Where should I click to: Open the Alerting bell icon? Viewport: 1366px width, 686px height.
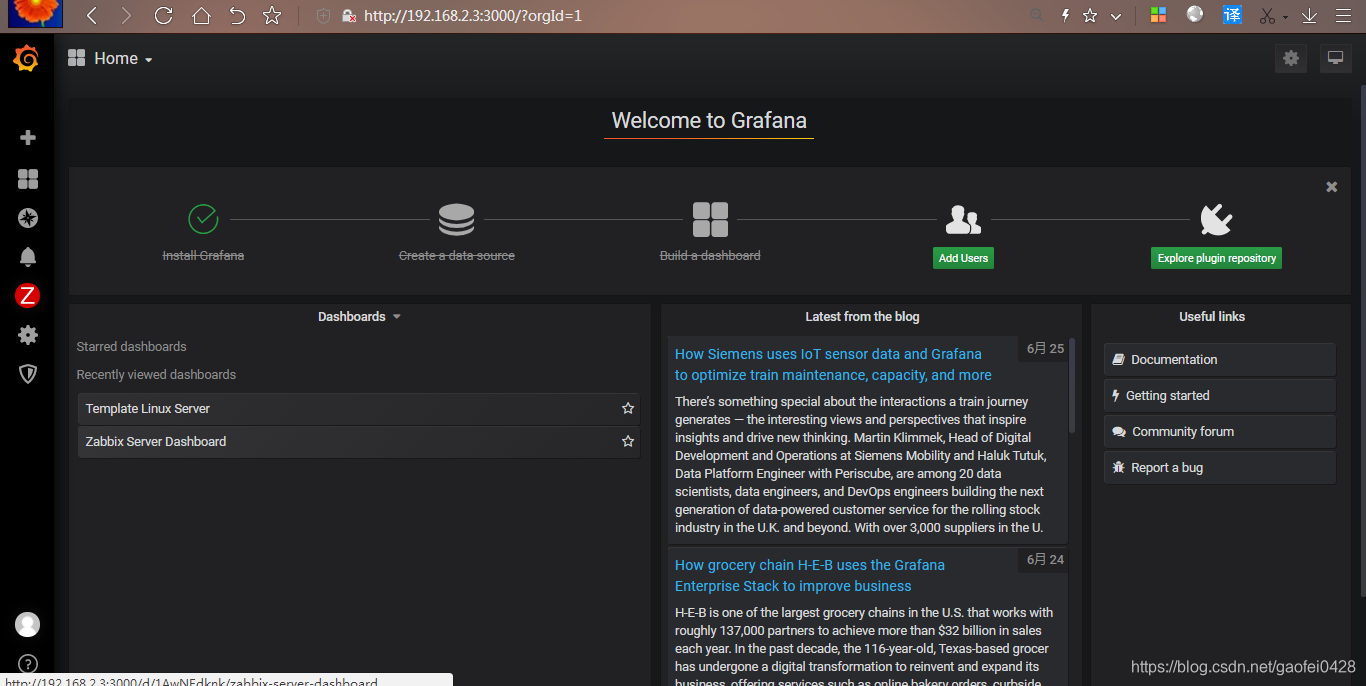[28, 257]
